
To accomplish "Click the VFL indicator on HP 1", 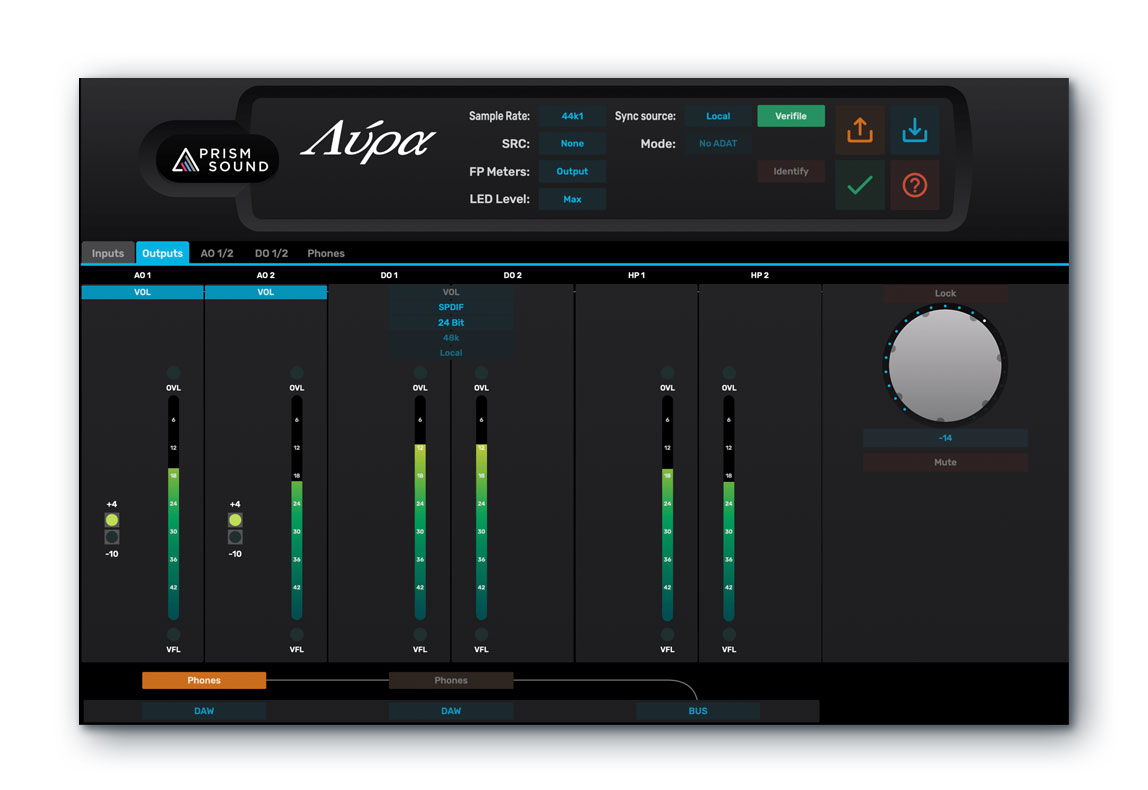I will [x=667, y=634].
